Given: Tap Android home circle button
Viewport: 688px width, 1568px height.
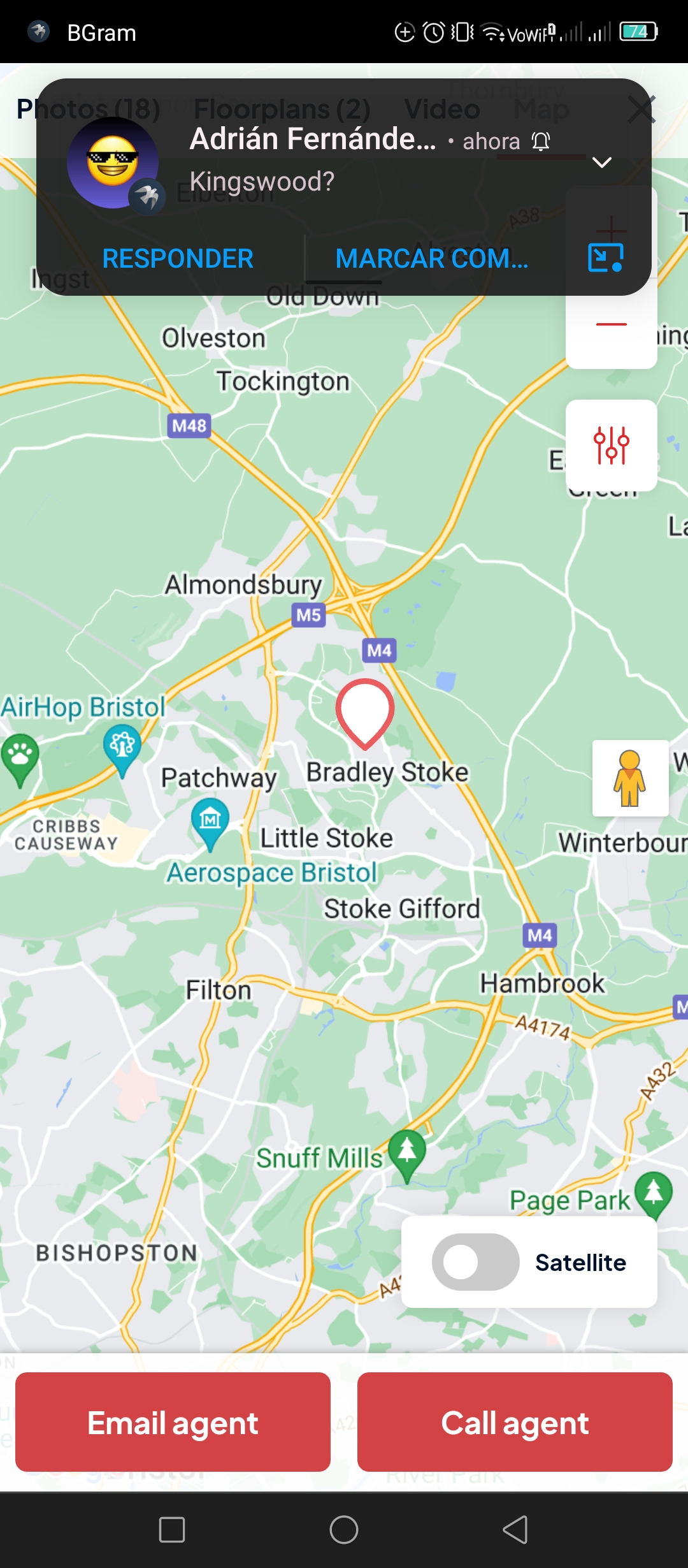Looking at the screenshot, I should point(344,1530).
